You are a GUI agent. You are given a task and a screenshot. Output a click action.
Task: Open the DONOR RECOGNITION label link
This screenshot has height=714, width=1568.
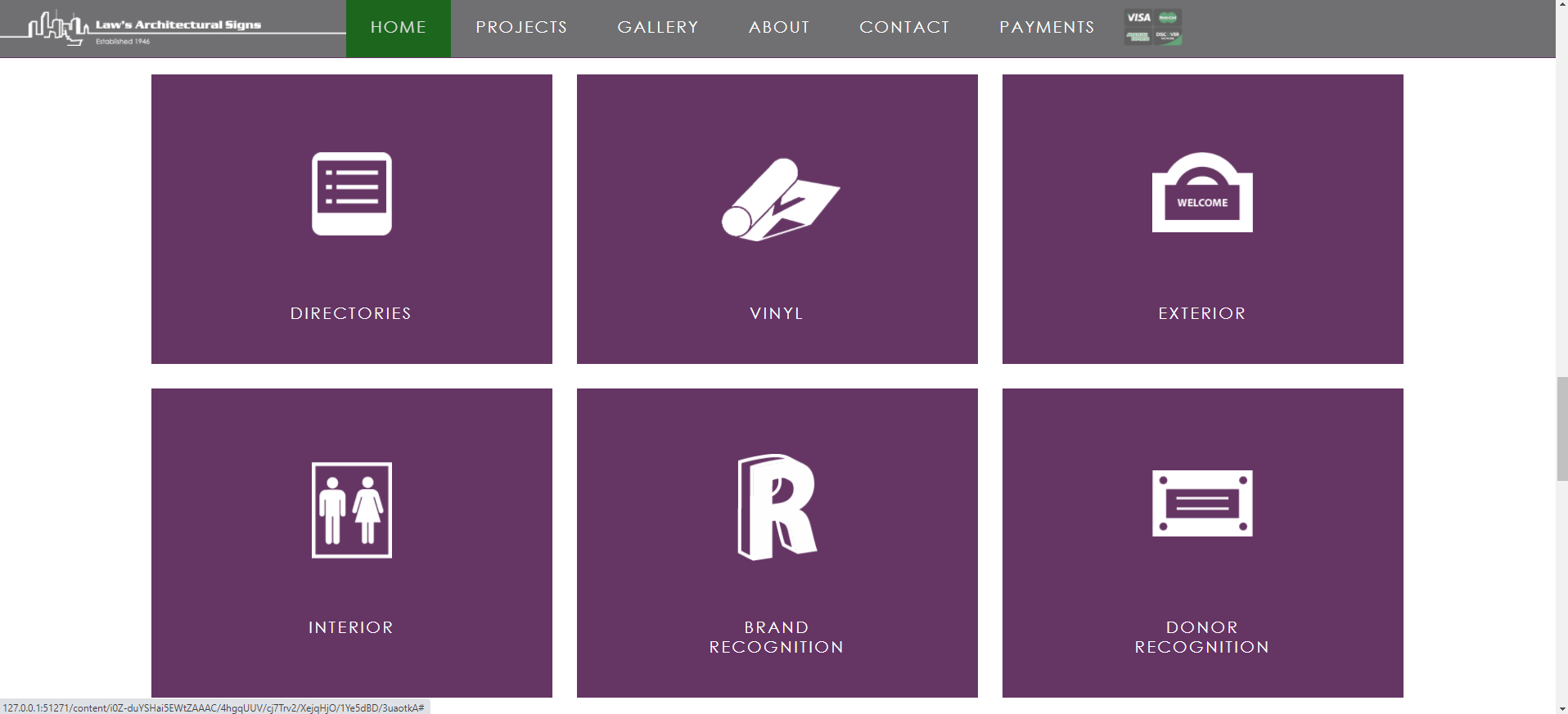(1202, 637)
